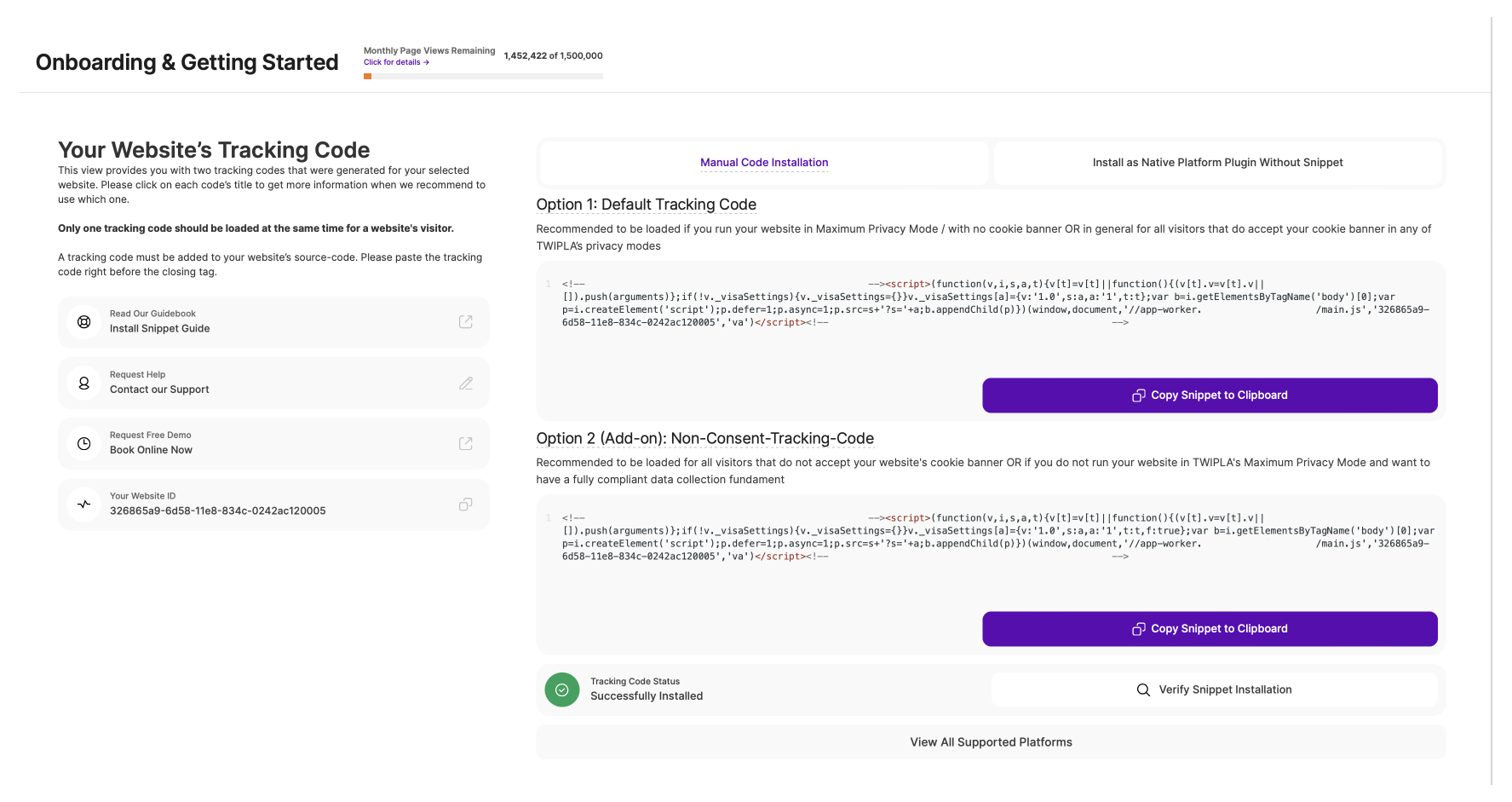1512x802 pixels.
Task: Copy the Non-Consent-Tracking-Code snippet to clipboard
Action: coord(1209,629)
